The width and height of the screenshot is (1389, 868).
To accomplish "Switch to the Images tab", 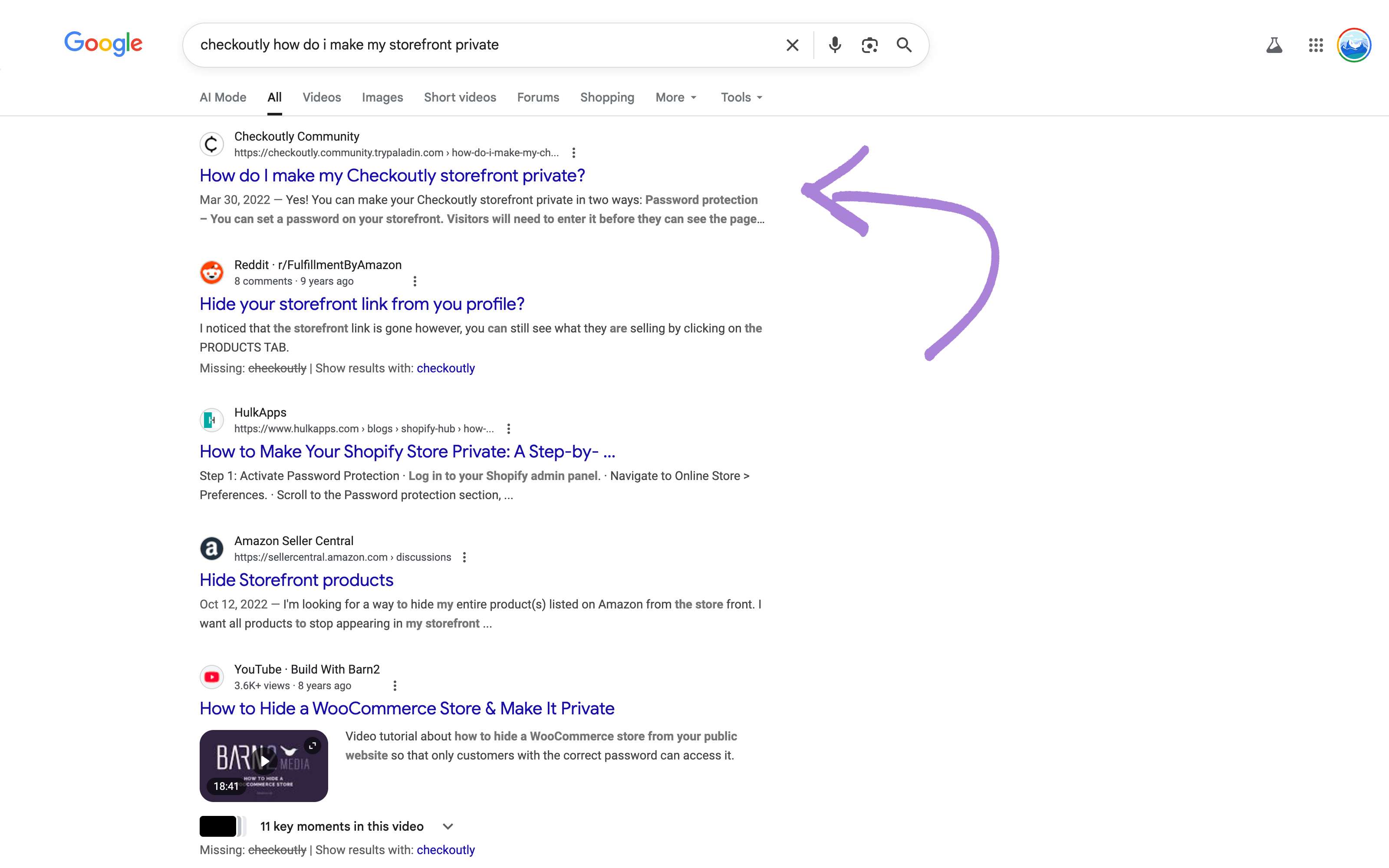I will pyautogui.click(x=382, y=98).
